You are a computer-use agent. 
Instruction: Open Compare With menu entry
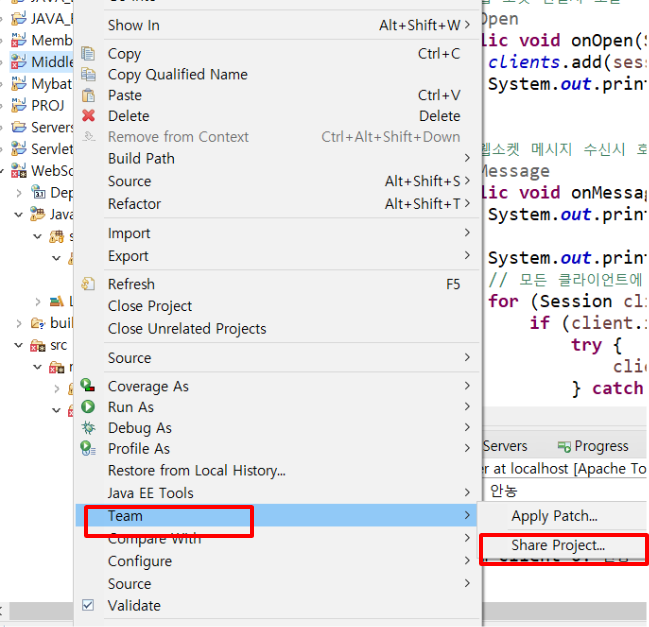click(x=154, y=538)
